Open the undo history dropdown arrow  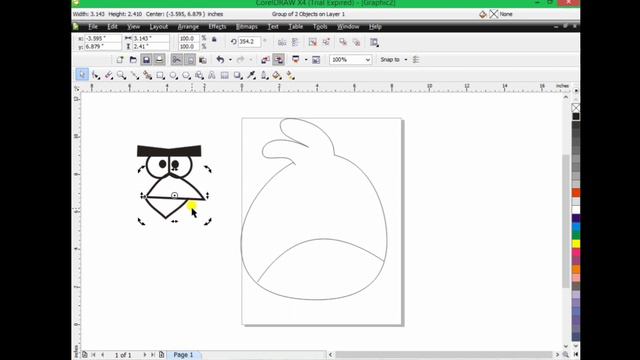[x=230, y=60]
